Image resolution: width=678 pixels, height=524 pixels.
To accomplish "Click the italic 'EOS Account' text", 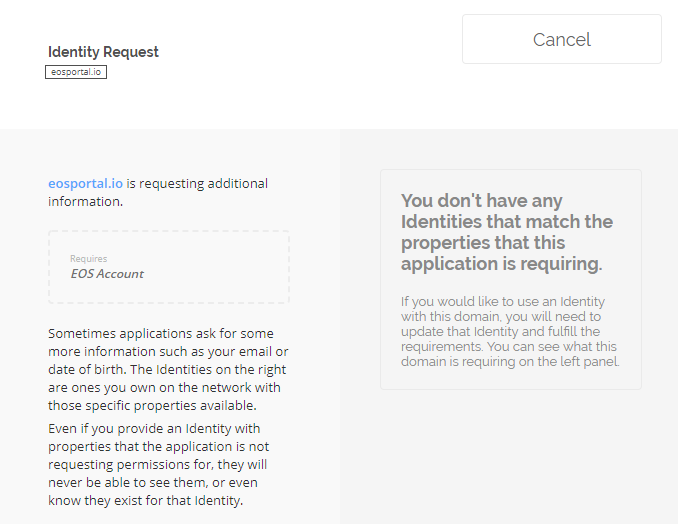I will coord(107,274).
